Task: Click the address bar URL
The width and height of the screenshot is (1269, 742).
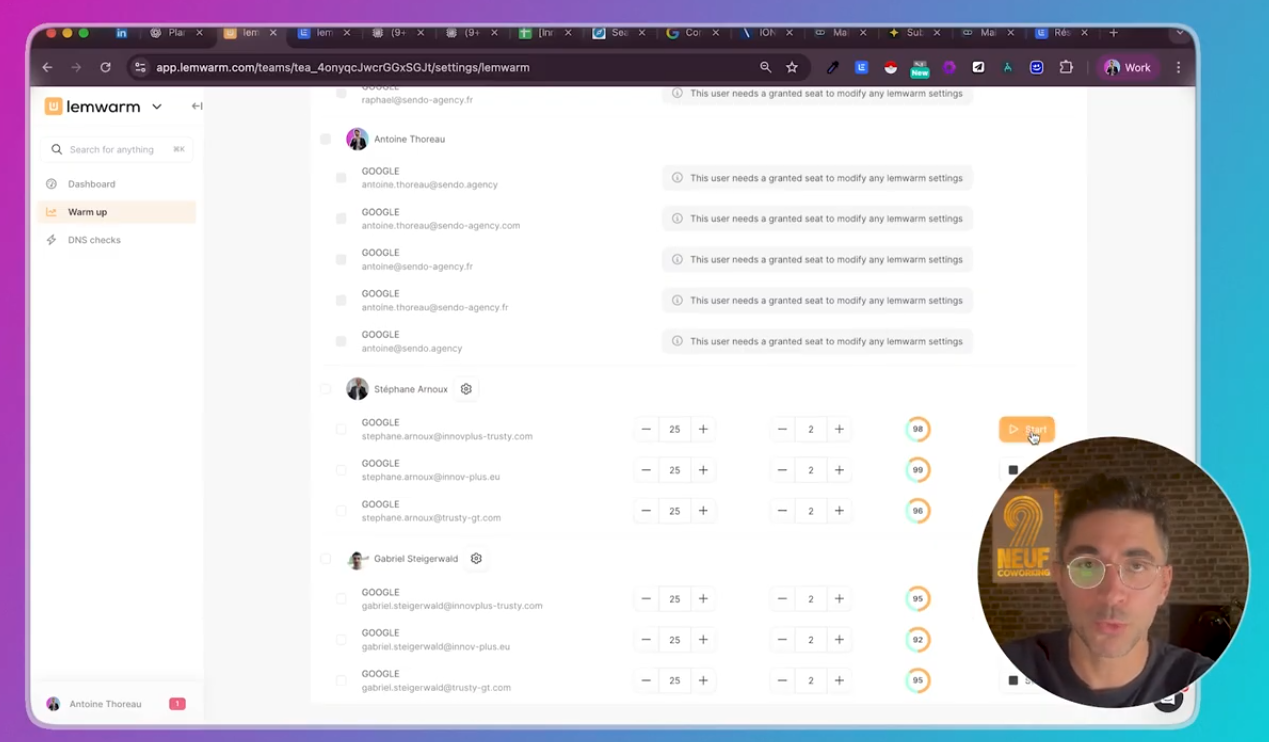Action: [343, 67]
